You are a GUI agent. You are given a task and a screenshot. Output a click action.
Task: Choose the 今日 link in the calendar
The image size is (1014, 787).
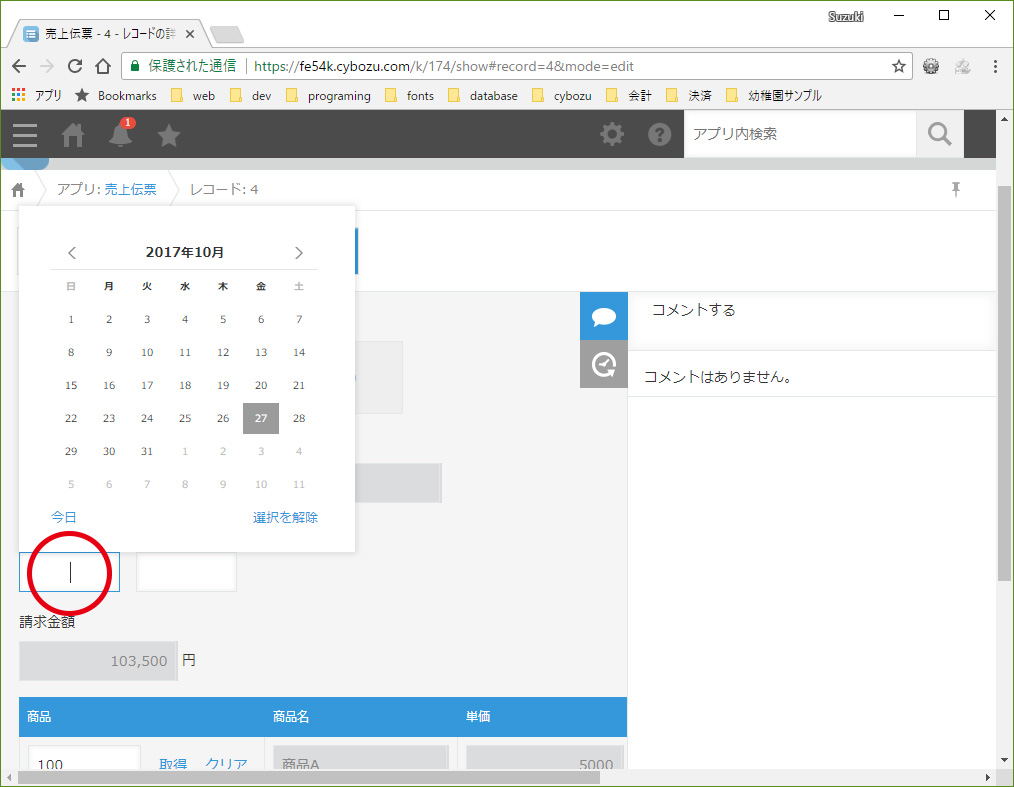tap(63, 517)
